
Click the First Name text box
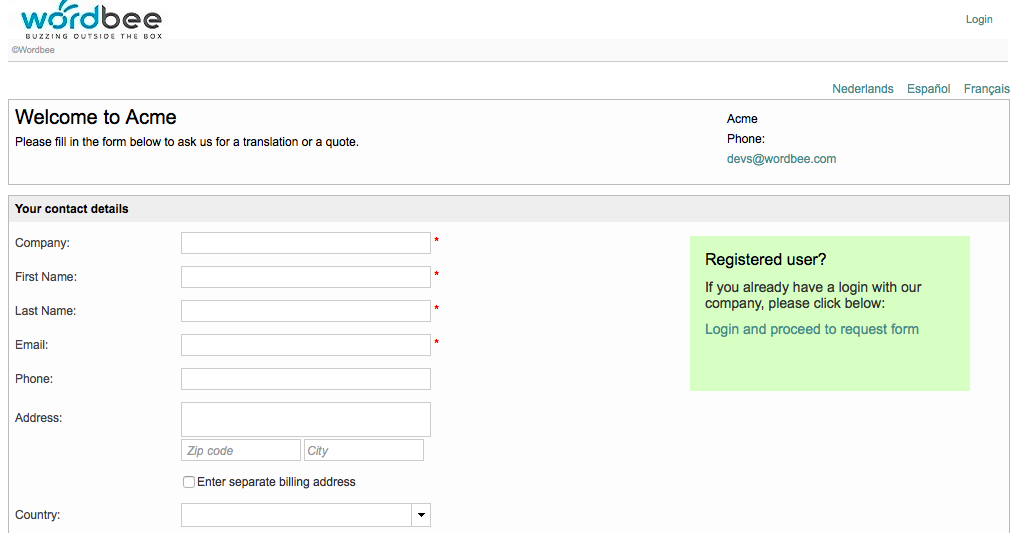(305, 277)
